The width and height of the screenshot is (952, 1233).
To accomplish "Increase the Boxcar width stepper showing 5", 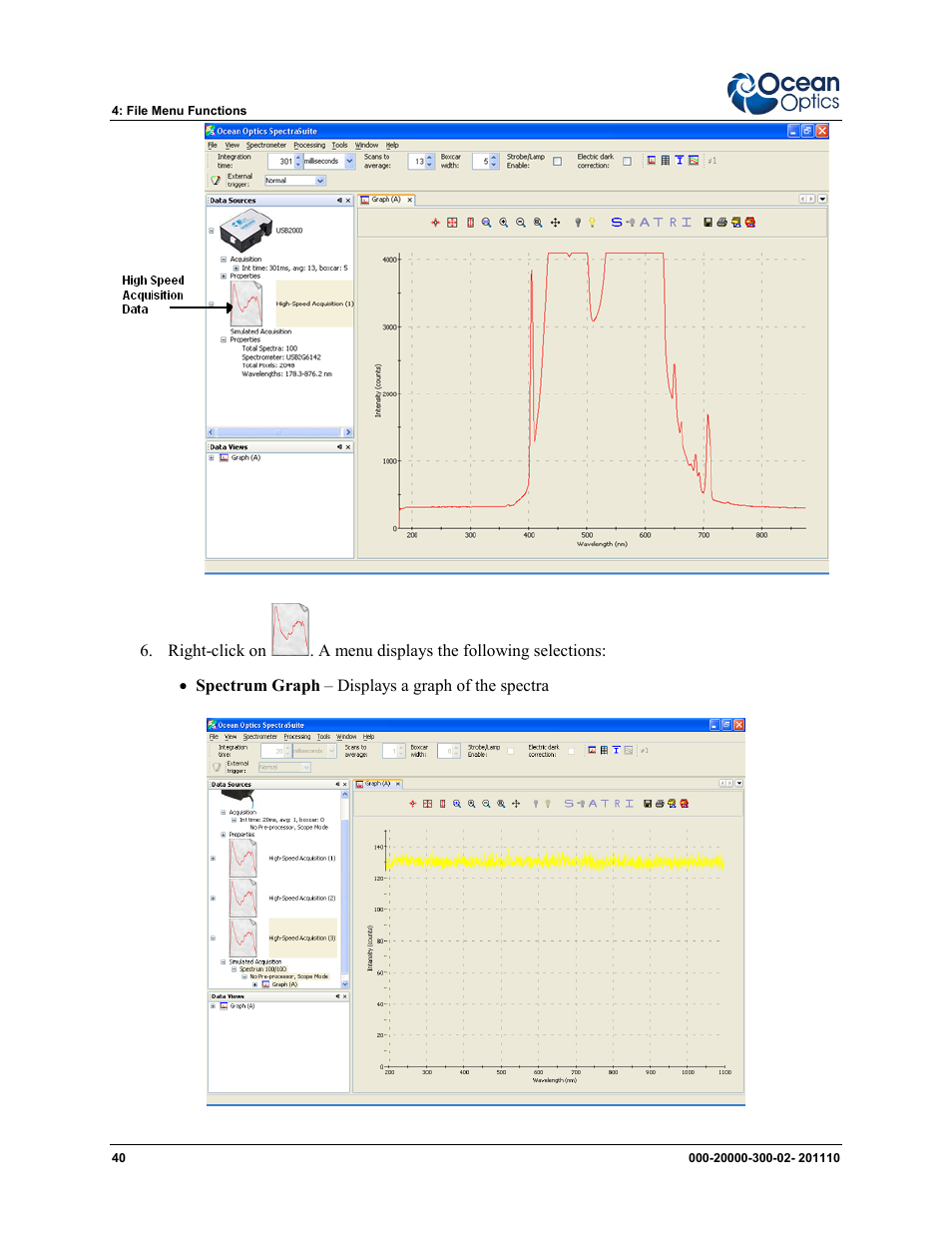I will click(494, 158).
